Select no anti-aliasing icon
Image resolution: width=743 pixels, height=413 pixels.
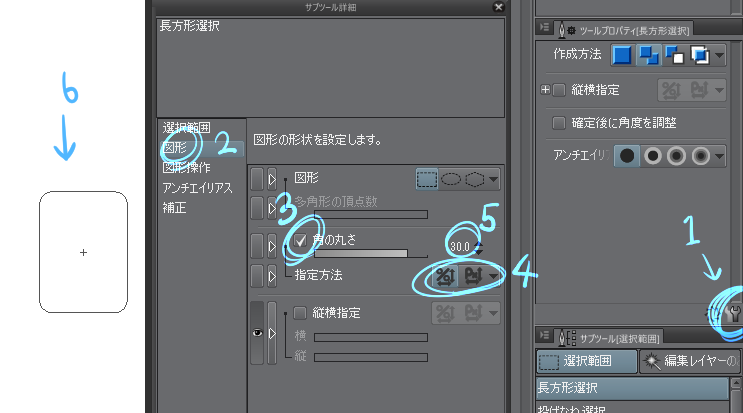click(627, 156)
